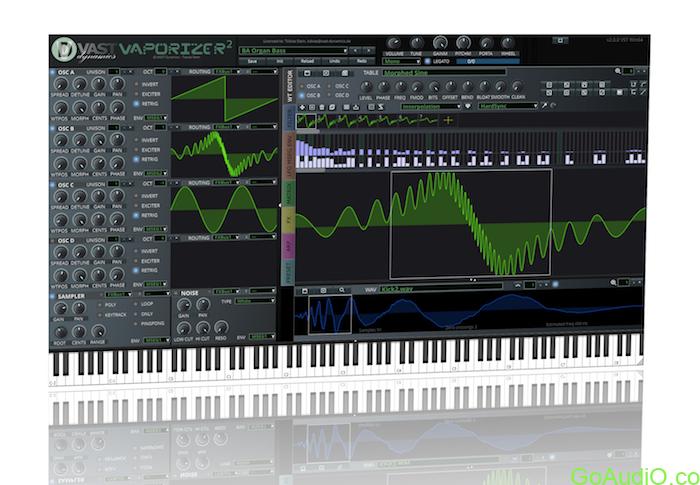The width and height of the screenshot is (700, 485).
Task: Open OSC A ENV dropdown
Action: (x=156, y=118)
